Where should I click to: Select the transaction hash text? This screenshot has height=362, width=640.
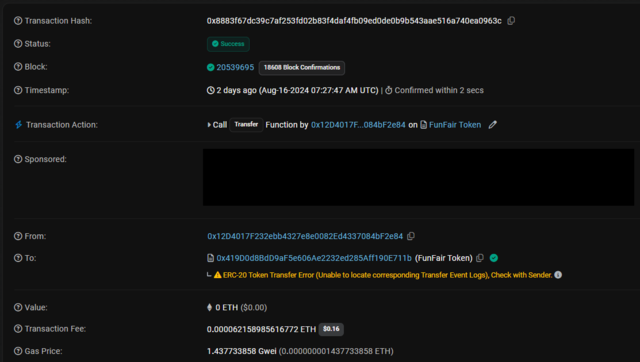354,21
